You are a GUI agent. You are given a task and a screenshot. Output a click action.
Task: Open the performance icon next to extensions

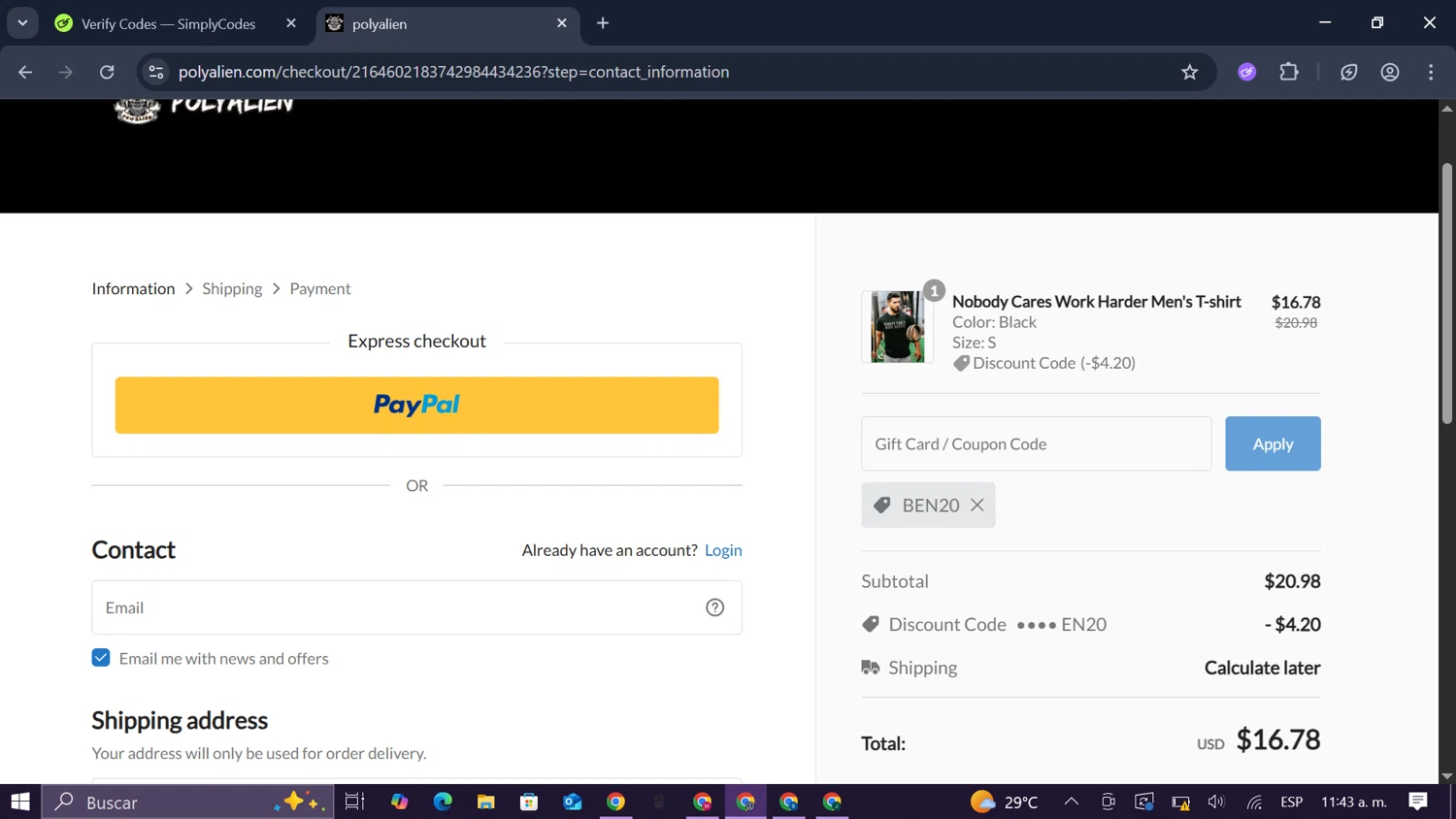[1349, 72]
